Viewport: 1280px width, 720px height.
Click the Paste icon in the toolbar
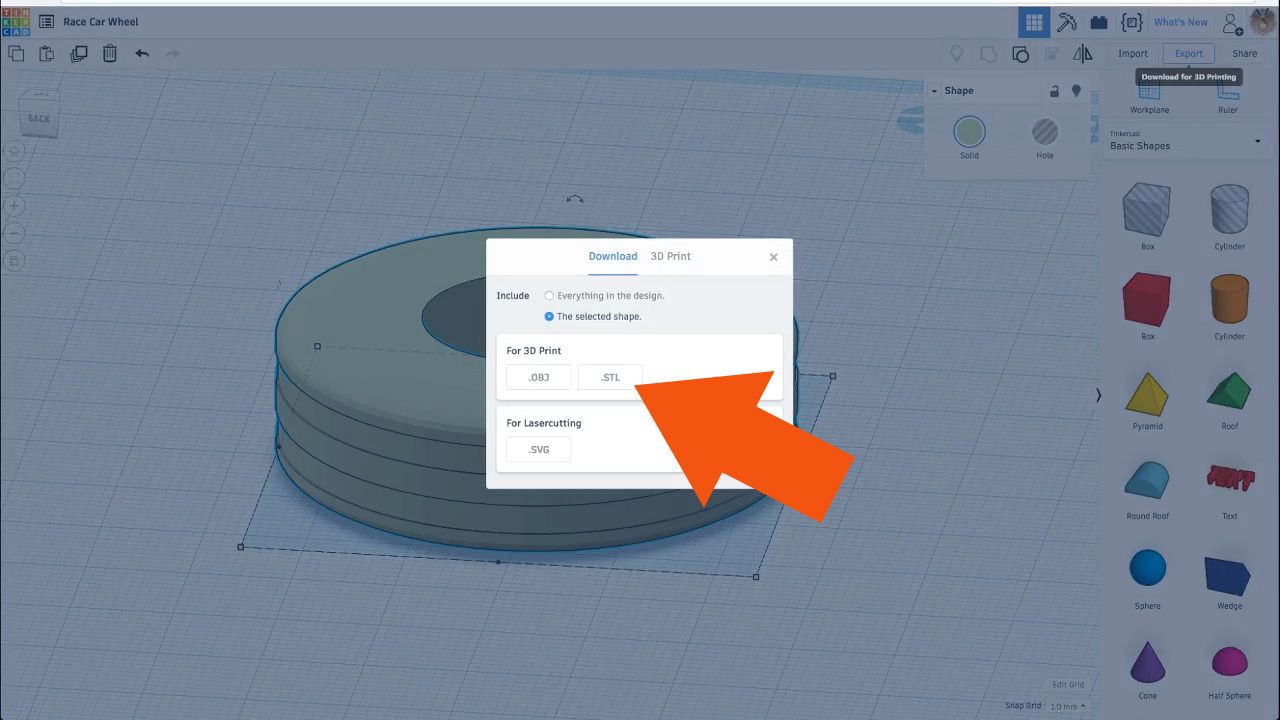[x=46, y=53]
